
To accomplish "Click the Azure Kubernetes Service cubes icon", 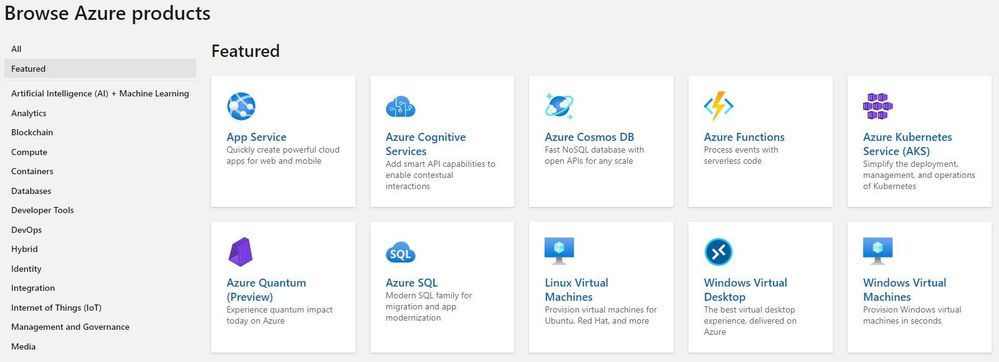I will click(x=878, y=106).
